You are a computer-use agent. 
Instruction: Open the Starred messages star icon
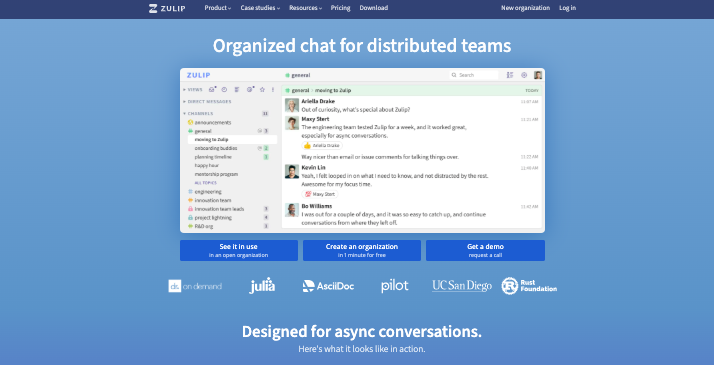pyautogui.click(x=262, y=90)
